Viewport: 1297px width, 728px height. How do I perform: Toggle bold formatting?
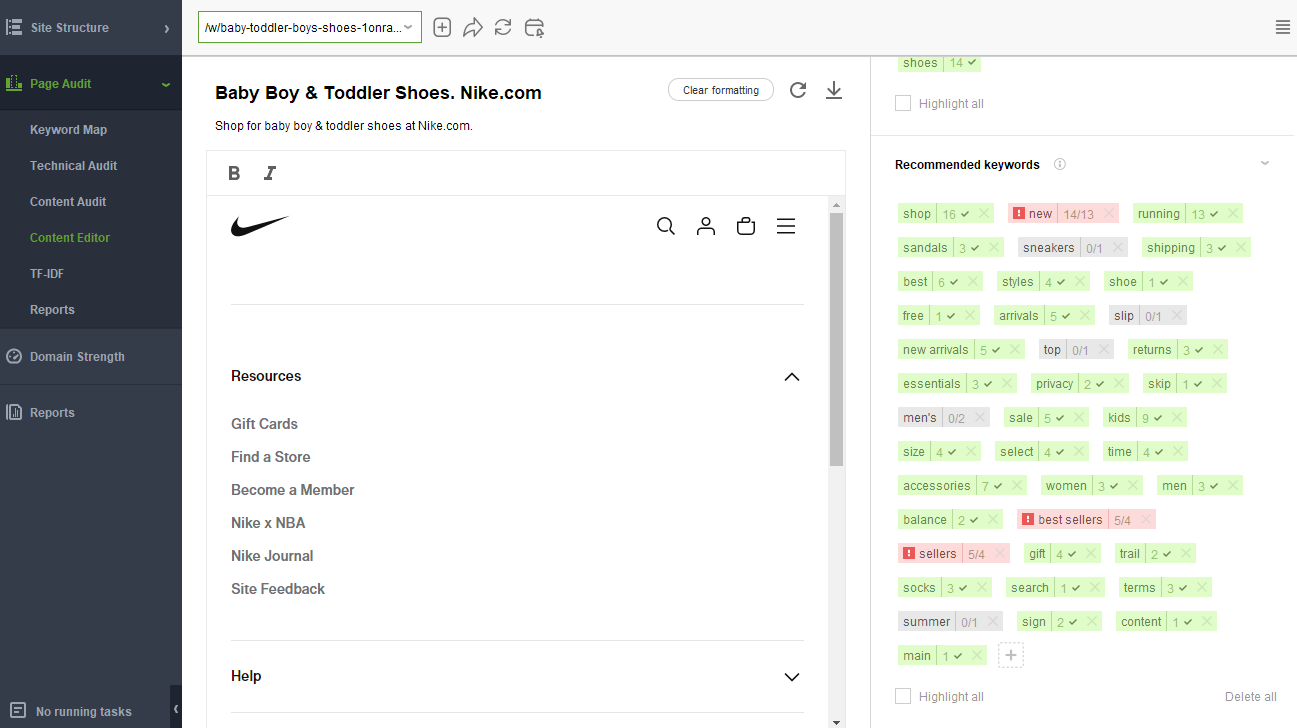(x=234, y=173)
